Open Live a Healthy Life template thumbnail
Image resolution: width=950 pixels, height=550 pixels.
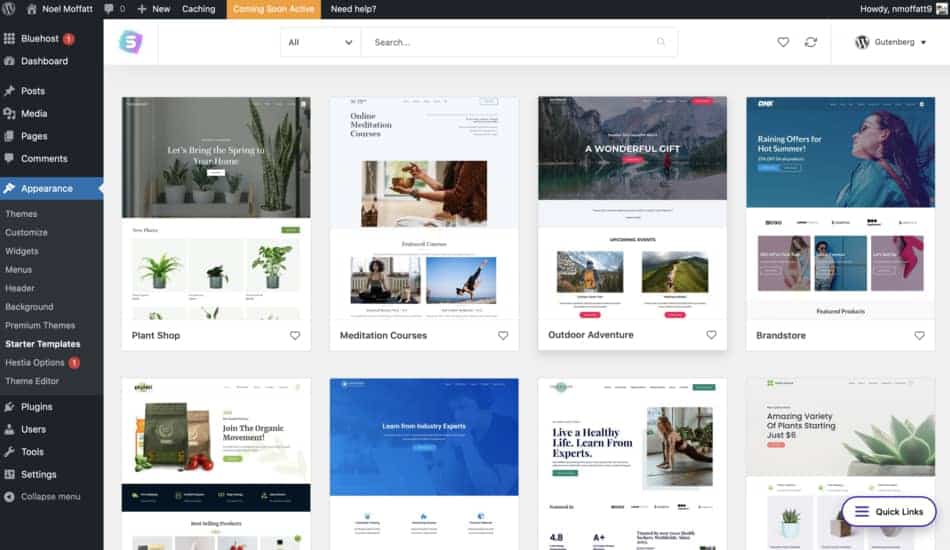click(632, 464)
